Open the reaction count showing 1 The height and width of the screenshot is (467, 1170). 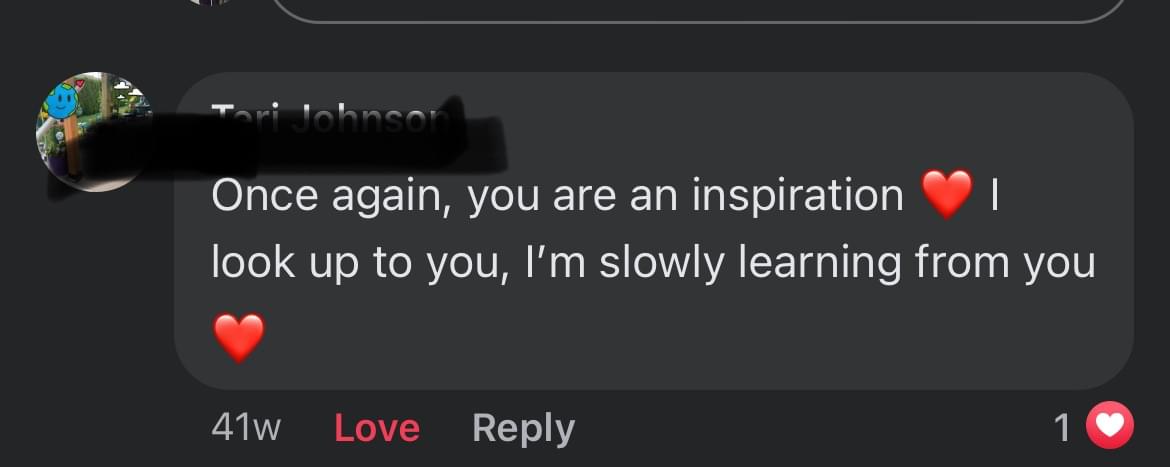click(x=1062, y=428)
